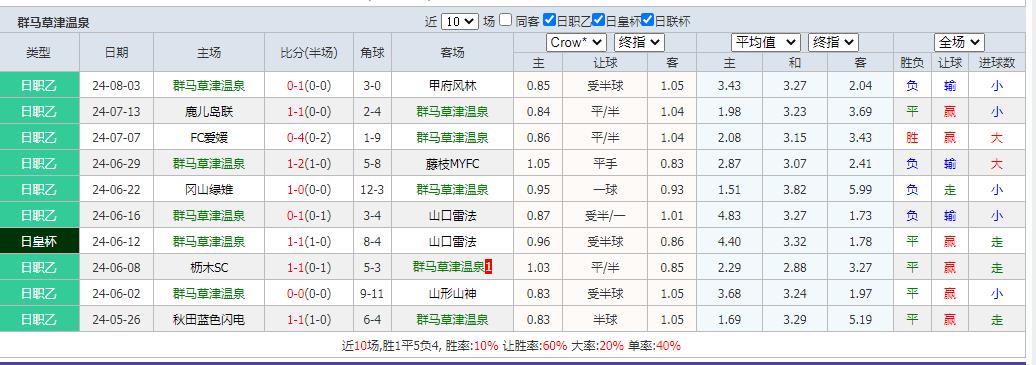Click the 比分(半场) column header
Screen dimensions: 1036x365
[309, 53]
